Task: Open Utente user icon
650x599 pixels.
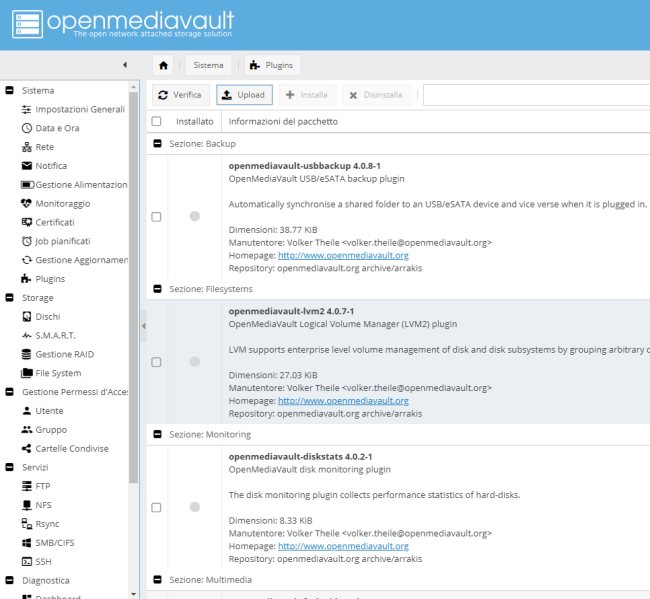Action: click(x=27, y=411)
